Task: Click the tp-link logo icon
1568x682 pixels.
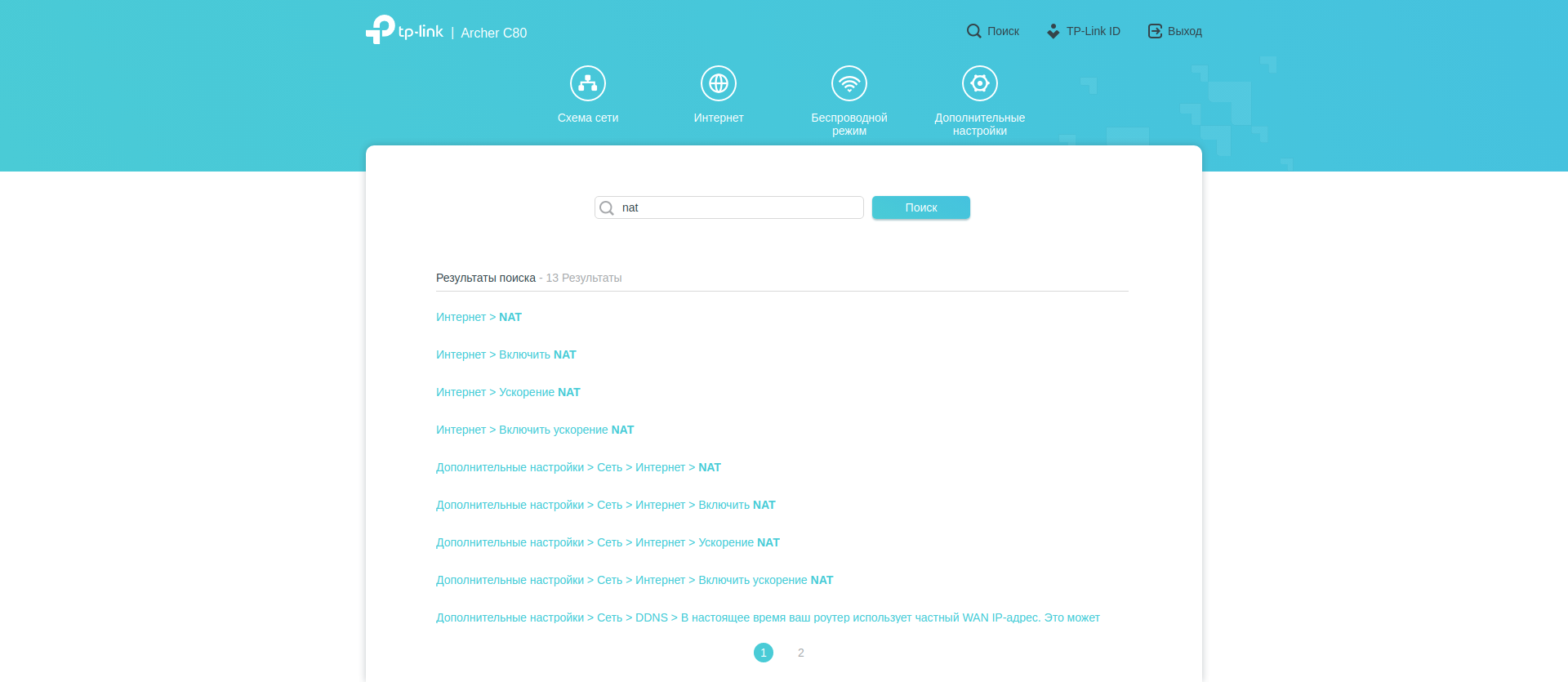Action: 381,29
